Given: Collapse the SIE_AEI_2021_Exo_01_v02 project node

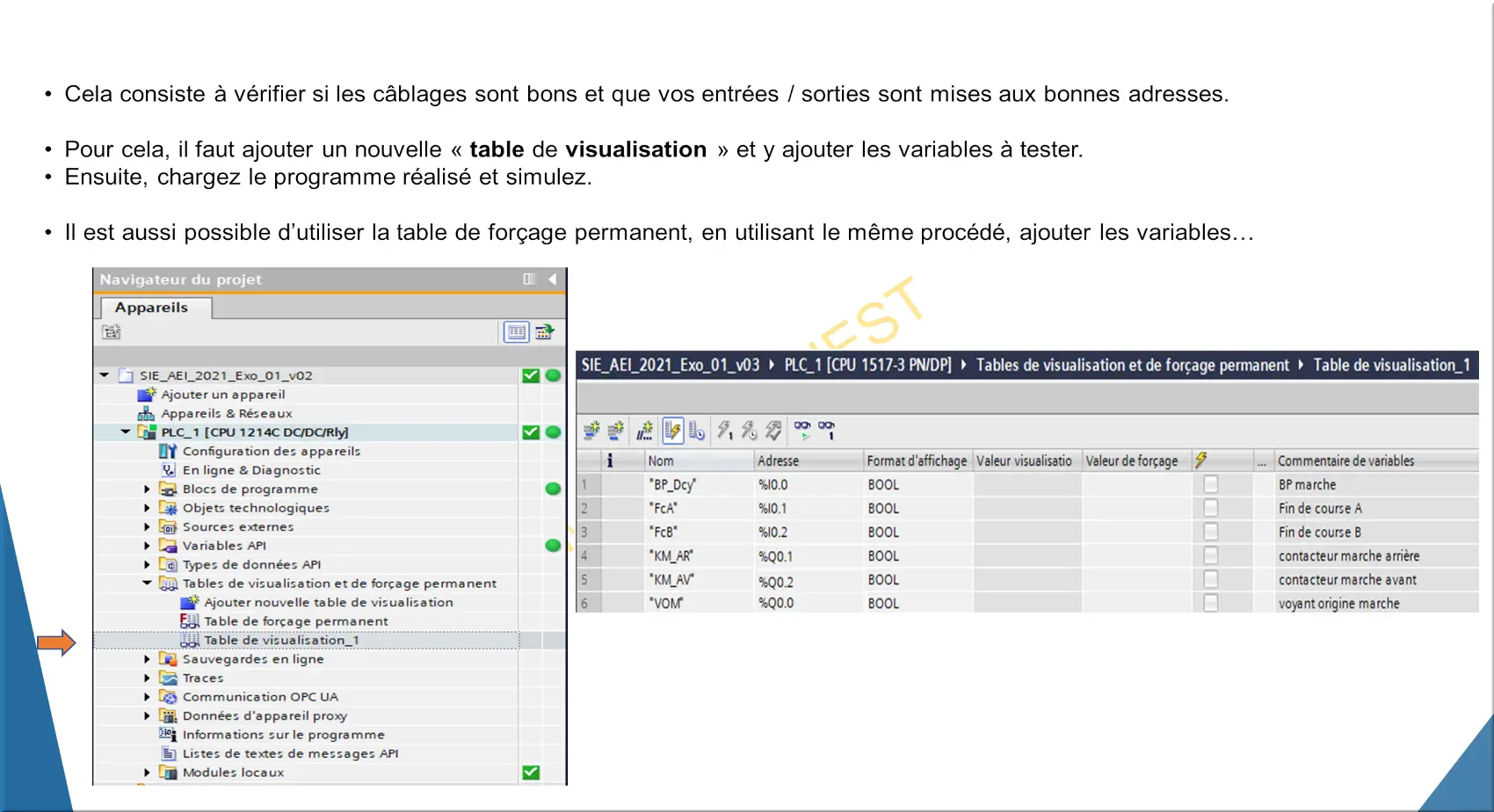Looking at the screenshot, I should point(105,375).
